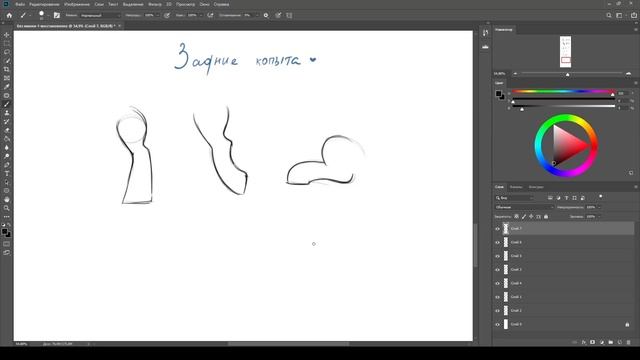This screenshot has width=640, height=360.
Task: Click lock image pixels brush icon
Action: pyautogui.click(x=524, y=216)
